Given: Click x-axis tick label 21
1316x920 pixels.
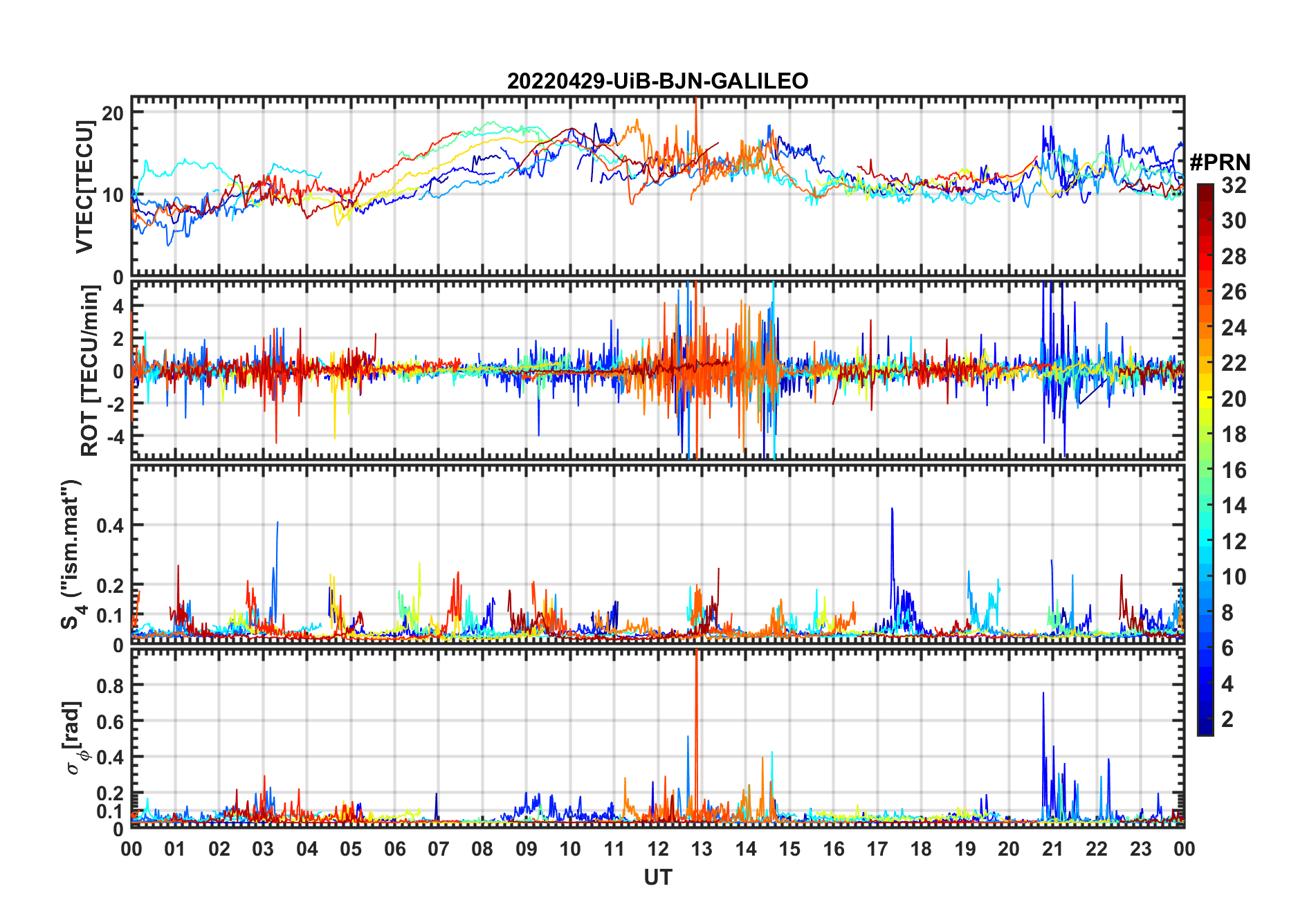Looking at the screenshot, I should (1052, 849).
